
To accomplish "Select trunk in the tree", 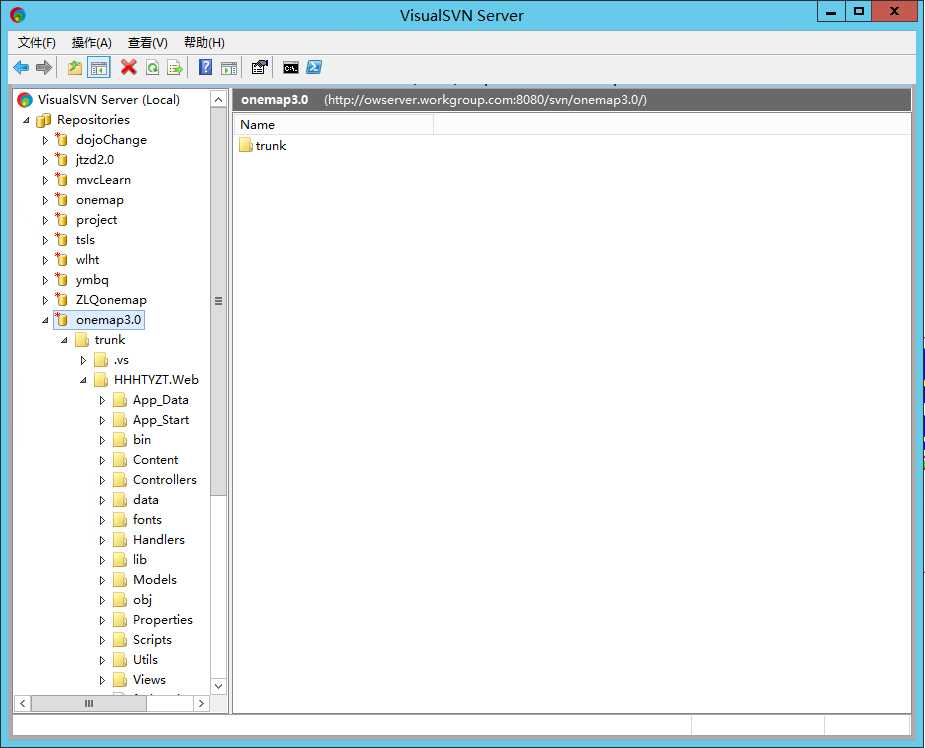I will [110, 340].
